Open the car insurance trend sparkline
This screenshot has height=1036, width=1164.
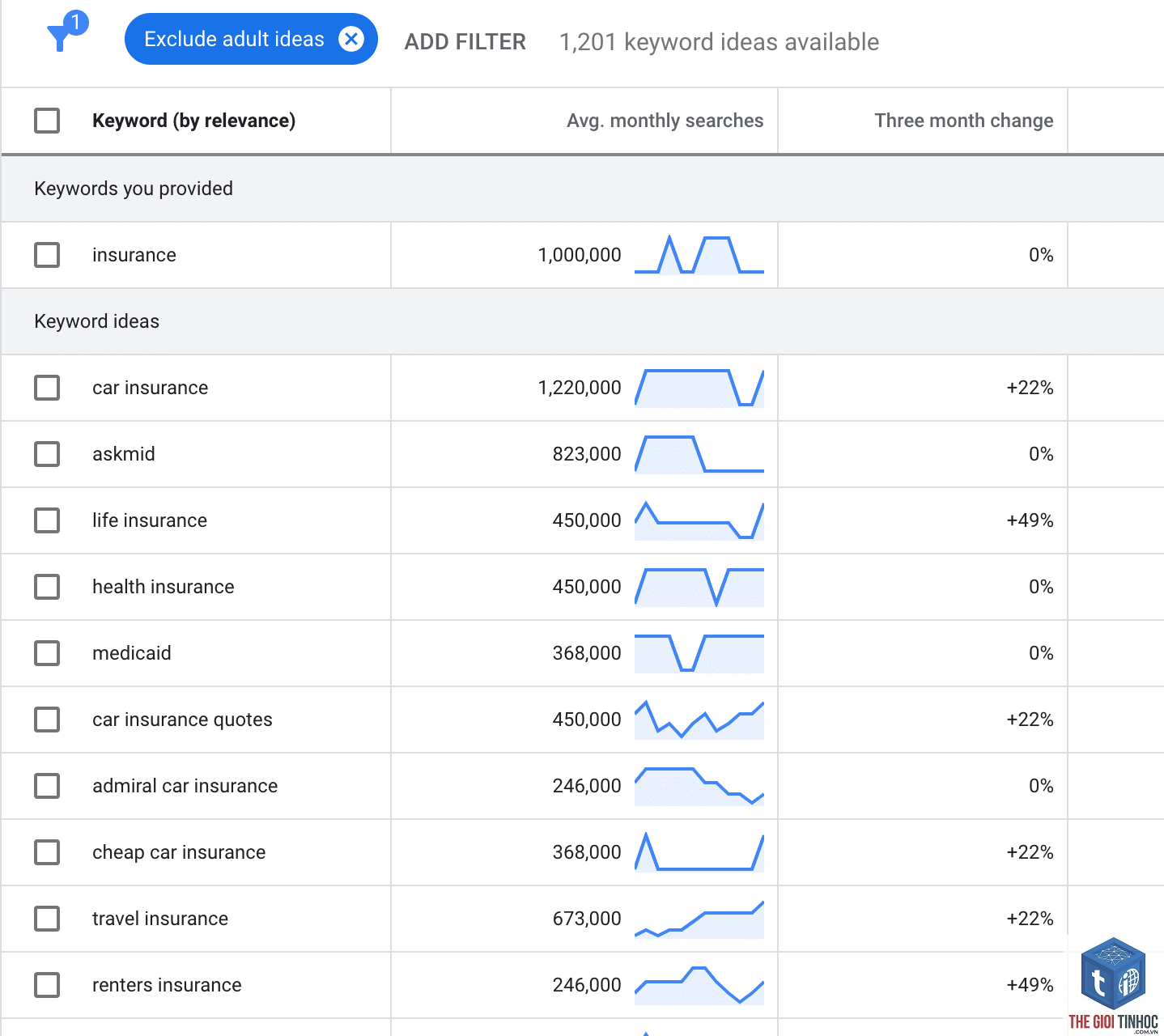[x=699, y=388]
